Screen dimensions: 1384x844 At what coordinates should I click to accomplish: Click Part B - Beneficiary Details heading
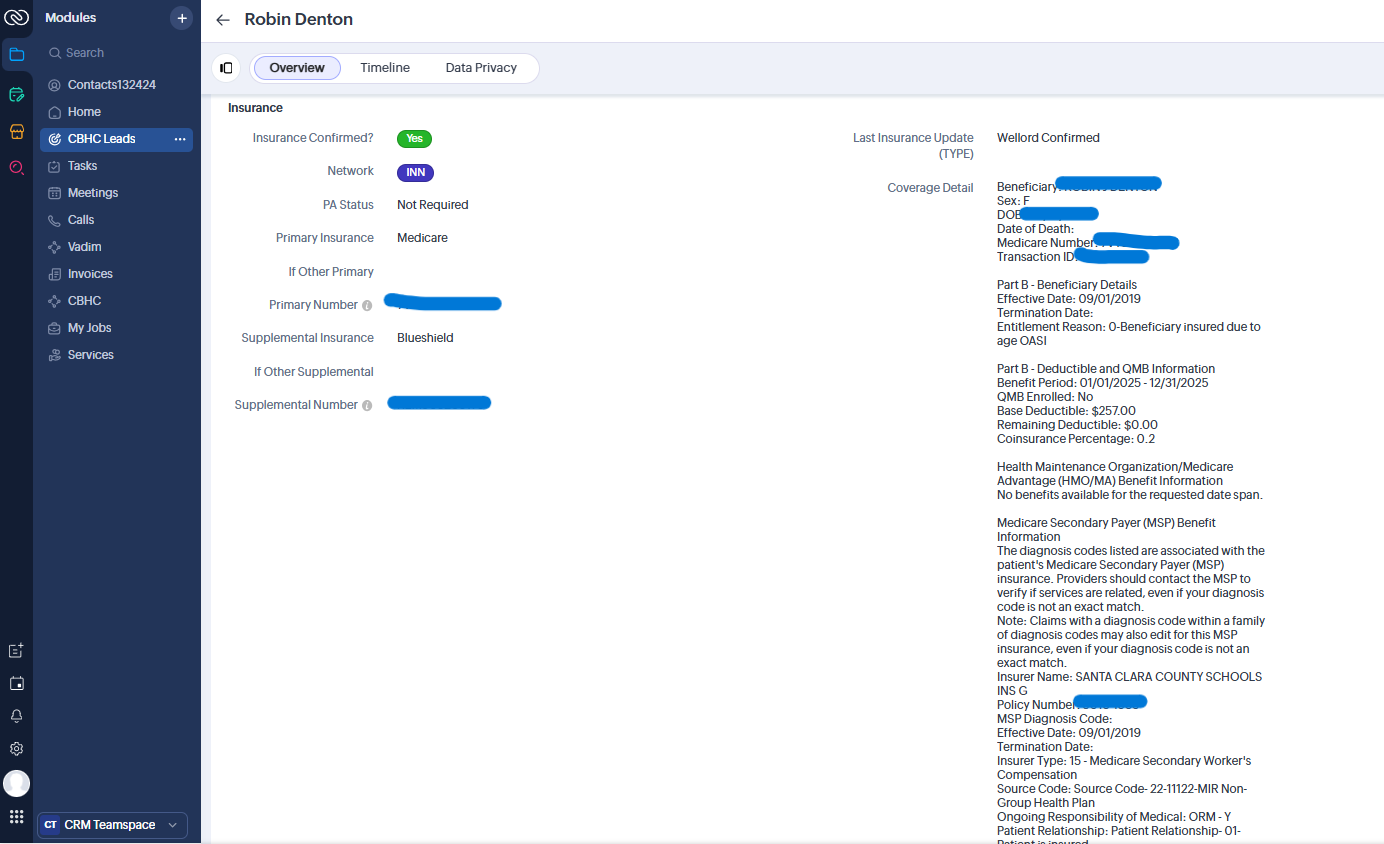click(1067, 285)
